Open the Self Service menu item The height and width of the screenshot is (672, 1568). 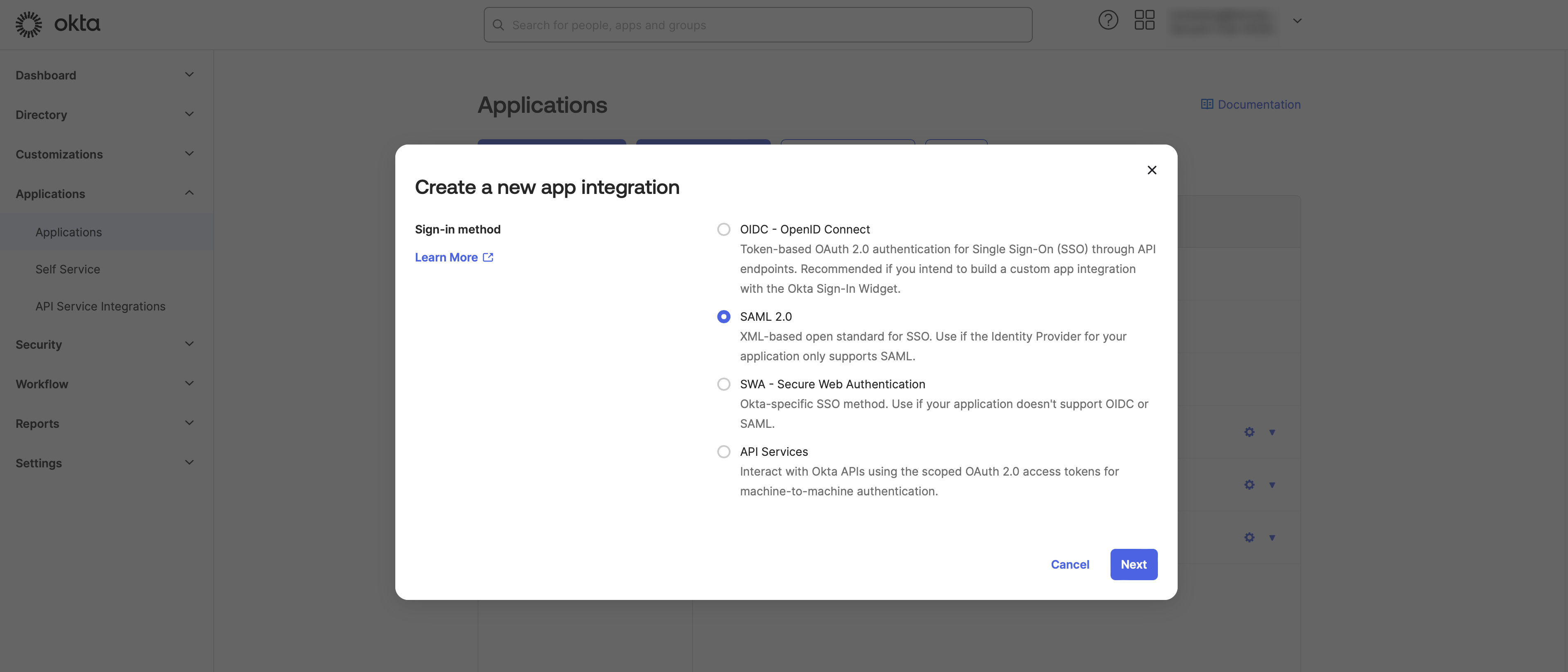[x=68, y=269]
